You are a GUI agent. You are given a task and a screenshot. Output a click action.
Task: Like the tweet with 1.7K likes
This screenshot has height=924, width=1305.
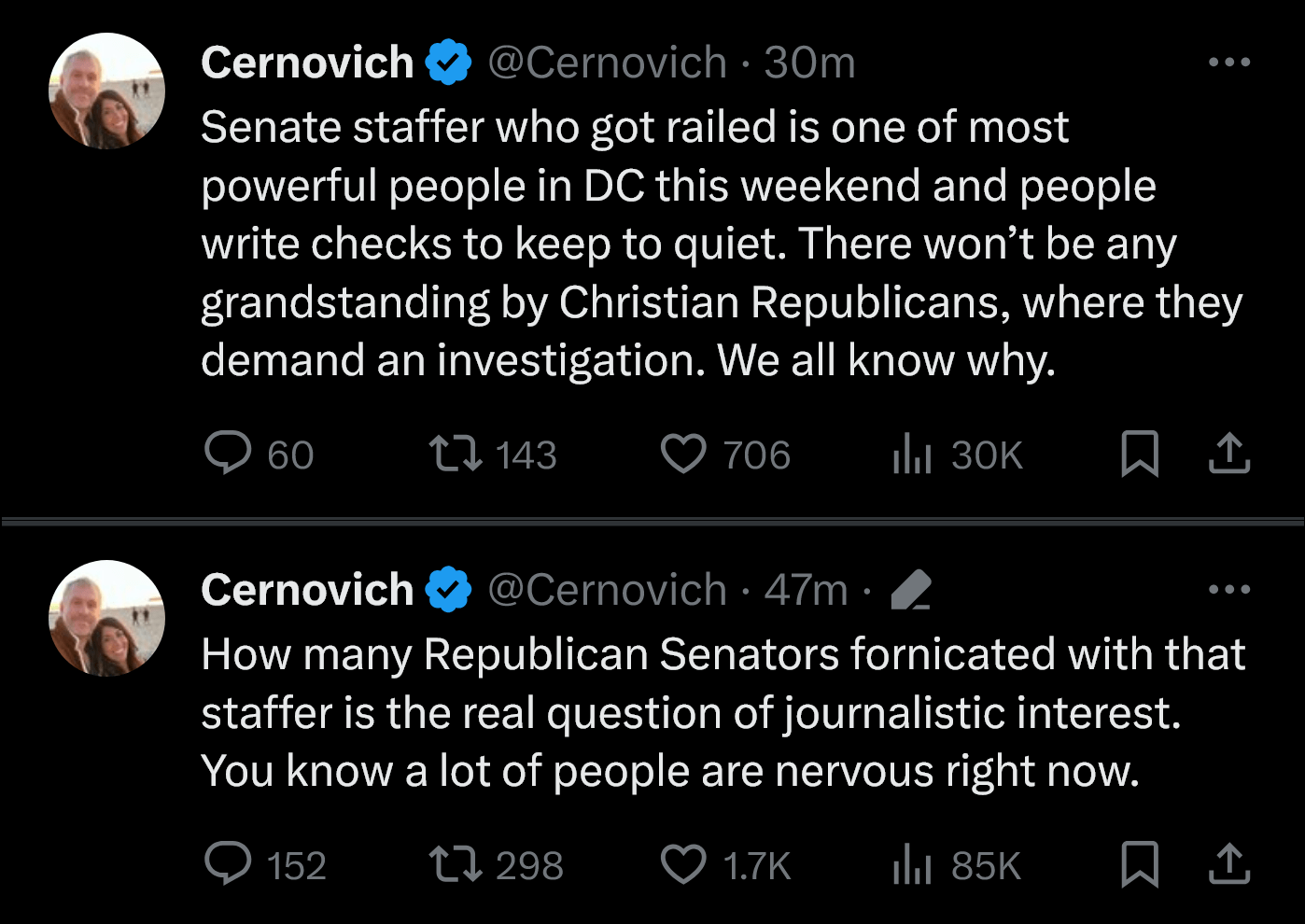pyautogui.click(x=683, y=865)
